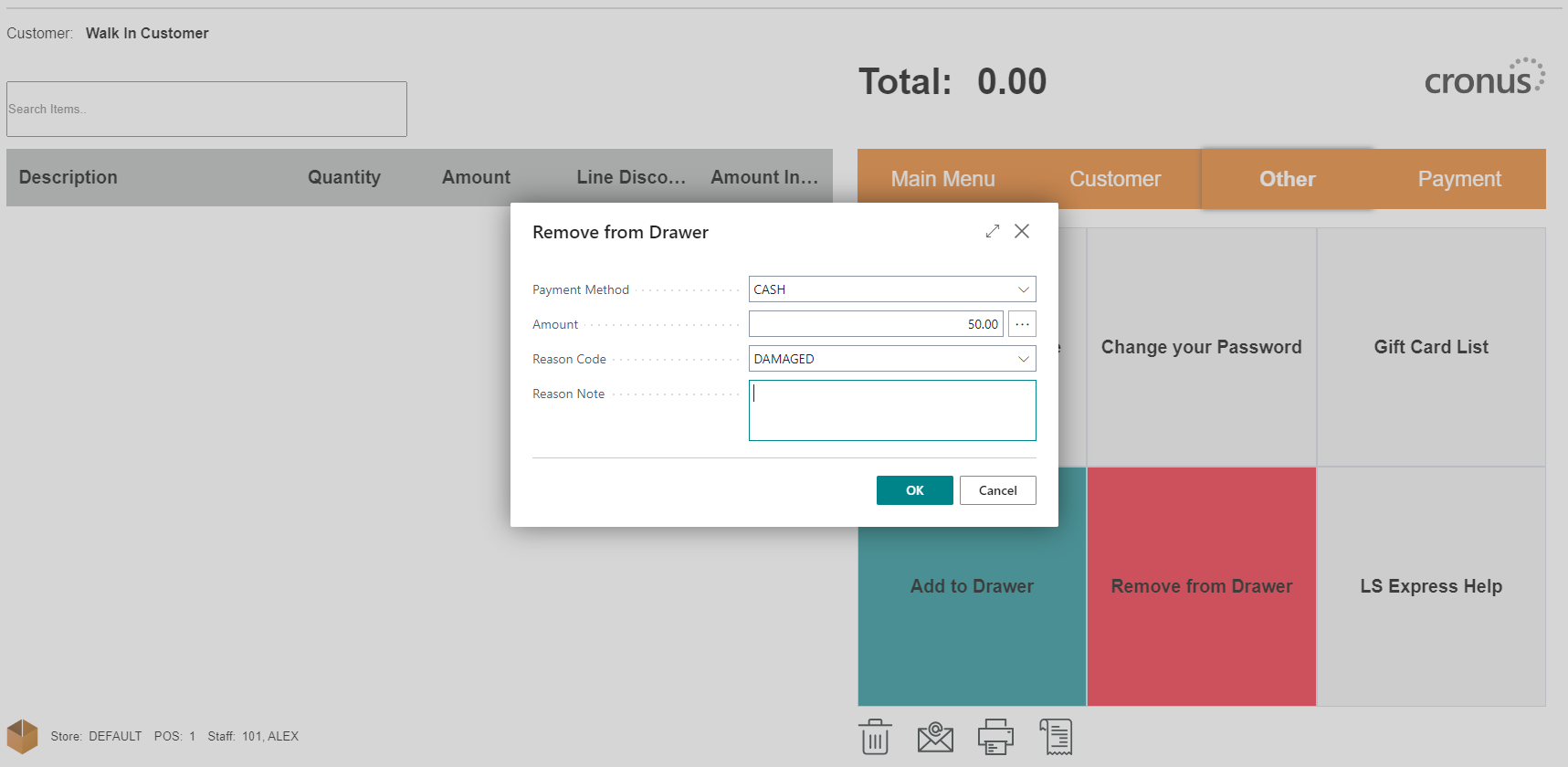Select the Customer tab
1568x767 pixels.
click(1115, 179)
